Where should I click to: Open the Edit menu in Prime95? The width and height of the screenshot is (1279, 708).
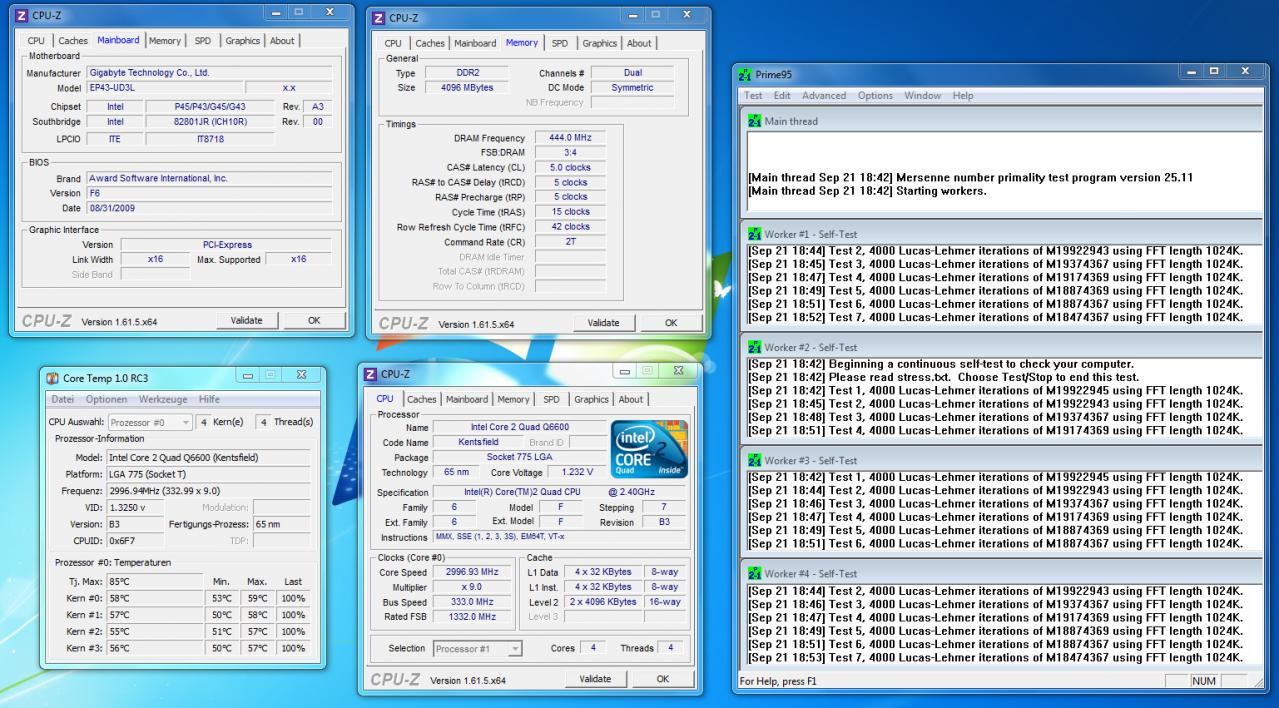click(782, 96)
